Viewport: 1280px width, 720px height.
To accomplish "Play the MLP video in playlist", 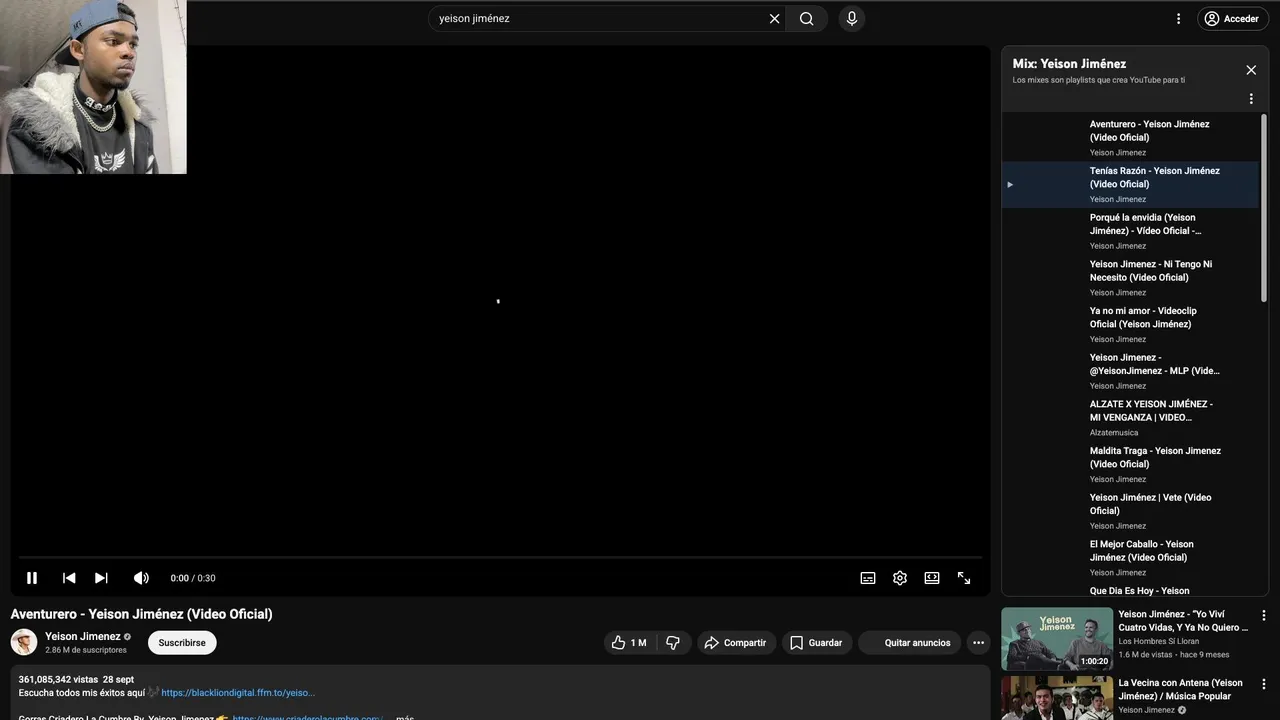I will 1130,371.
